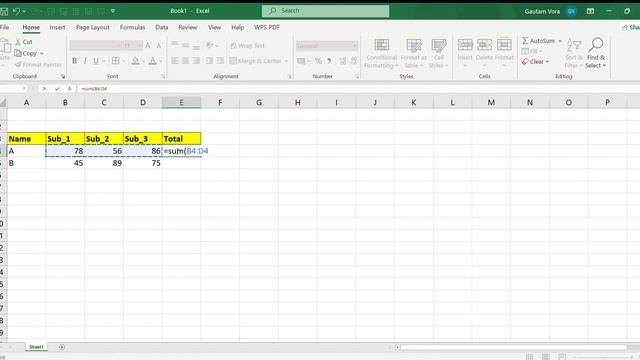Screen dimensions: 640x360
Task: Apply the Font Color swatch
Action: (x=153, y=61)
